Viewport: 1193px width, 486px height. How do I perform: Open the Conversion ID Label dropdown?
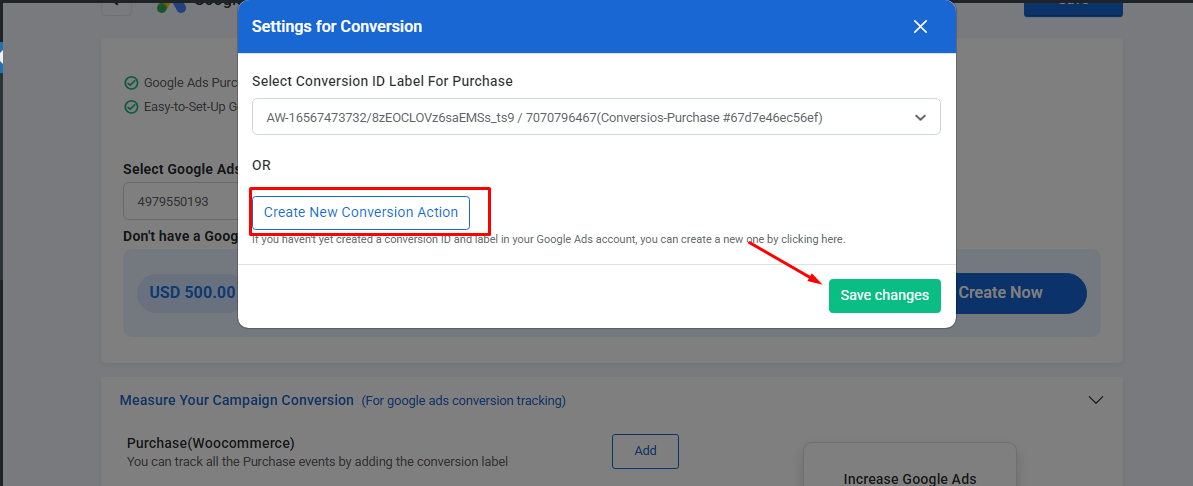click(x=596, y=117)
